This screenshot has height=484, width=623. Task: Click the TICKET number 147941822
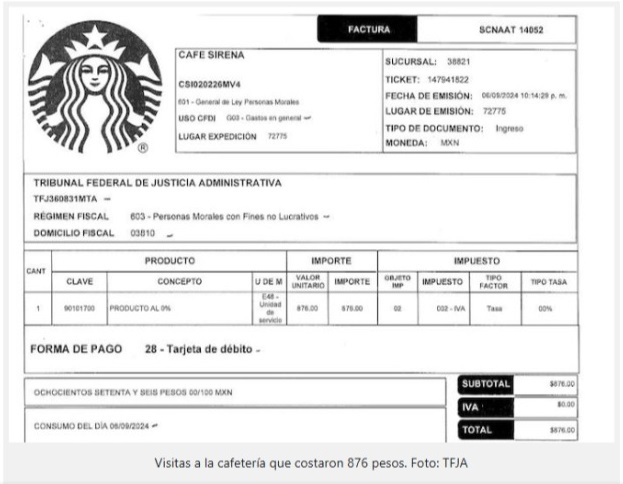coord(434,78)
